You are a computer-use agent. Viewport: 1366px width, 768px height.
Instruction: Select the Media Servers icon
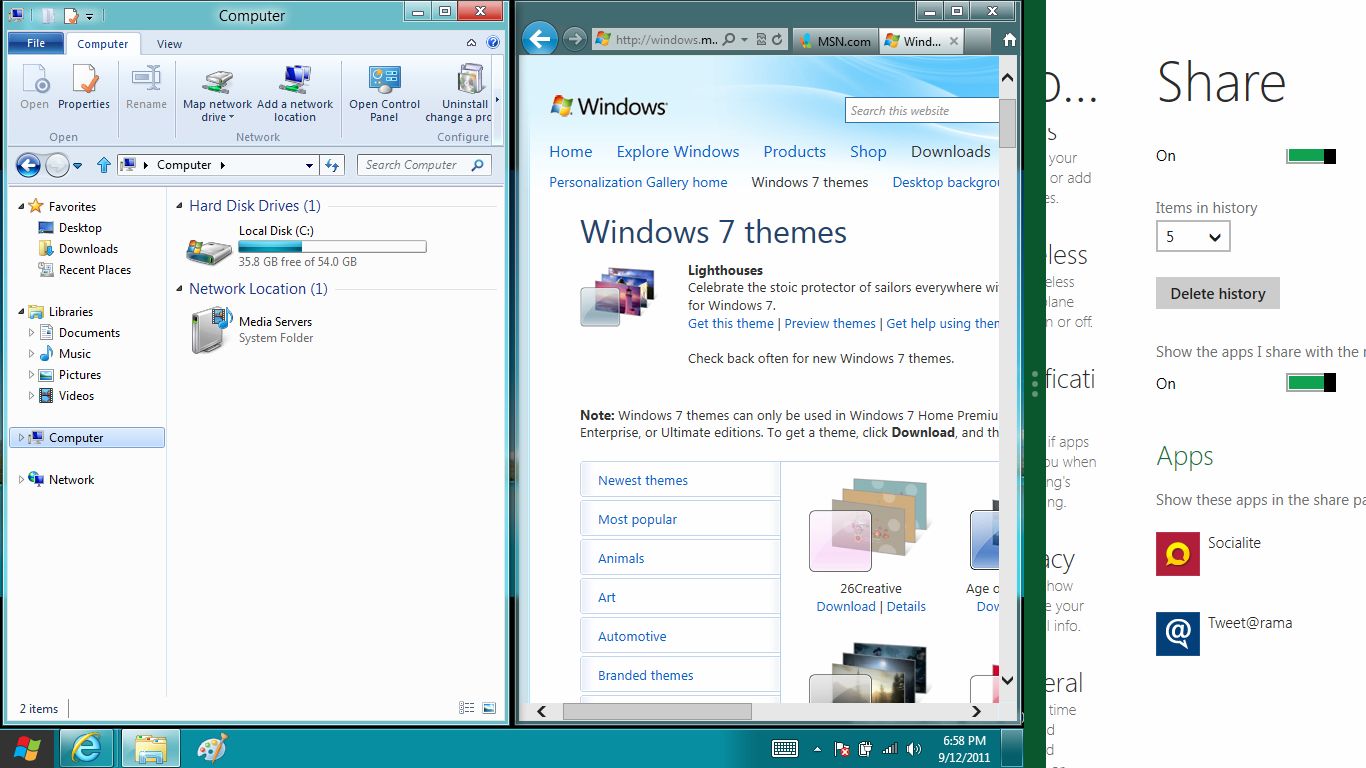point(210,330)
